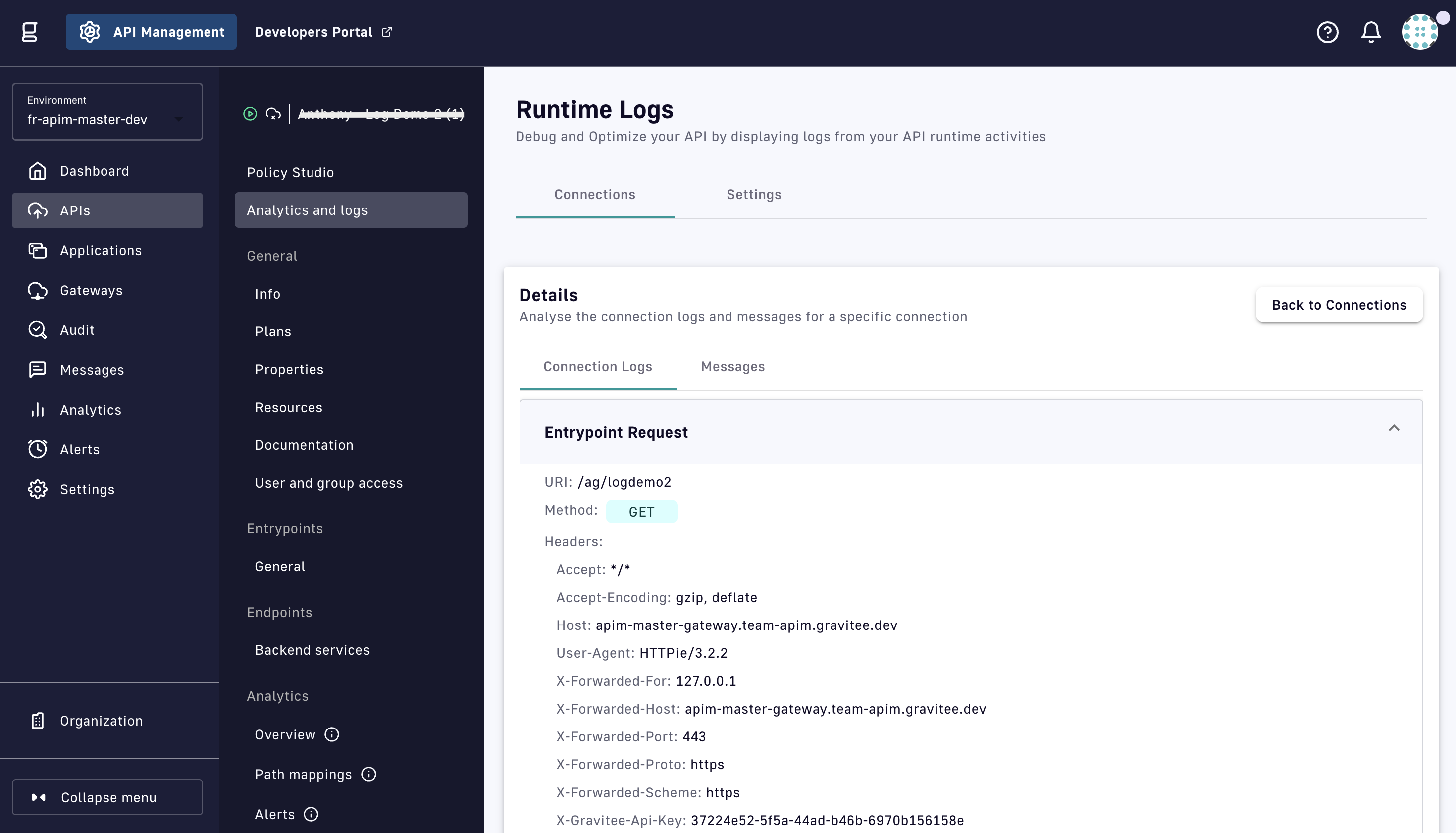Click Back to Connections button
Viewport: 1456px width, 833px height.
coord(1339,305)
